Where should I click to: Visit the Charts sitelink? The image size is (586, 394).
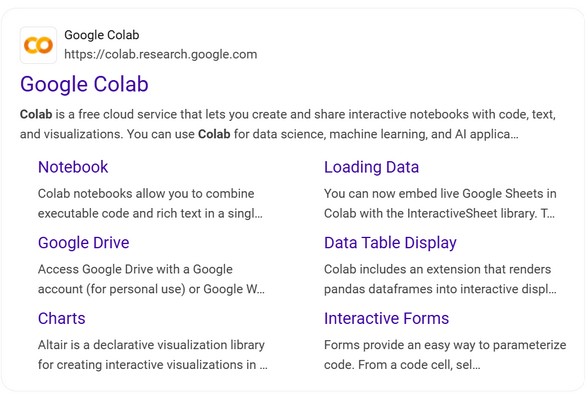[x=62, y=318]
